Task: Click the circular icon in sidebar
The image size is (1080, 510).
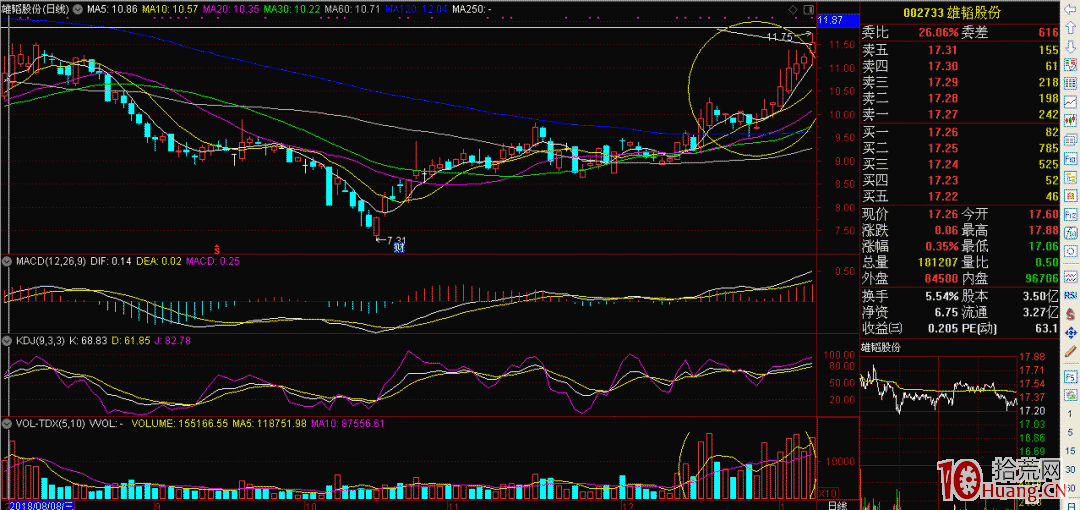Action: tap(1070, 252)
